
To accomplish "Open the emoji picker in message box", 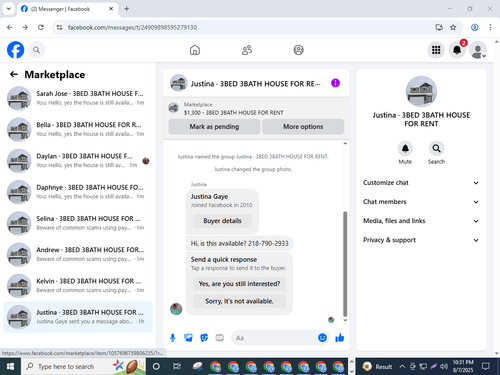I will pos(322,338).
